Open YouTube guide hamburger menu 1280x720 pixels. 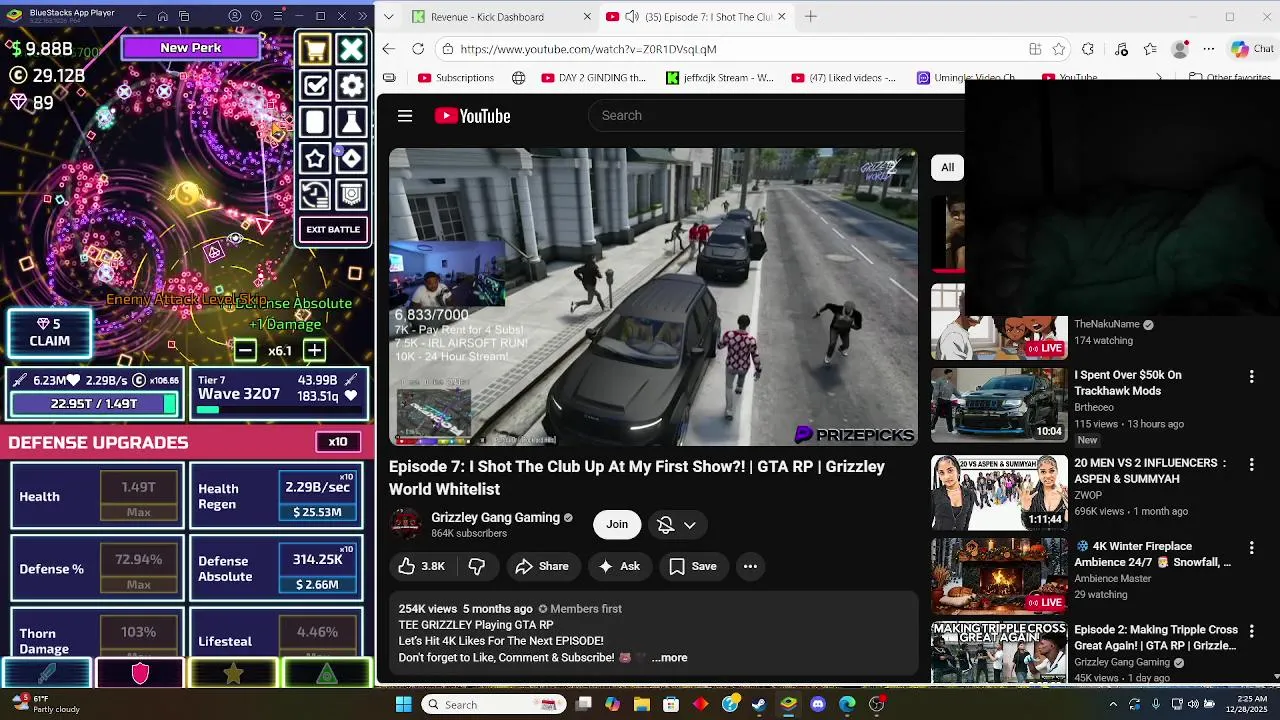point(405,116)
